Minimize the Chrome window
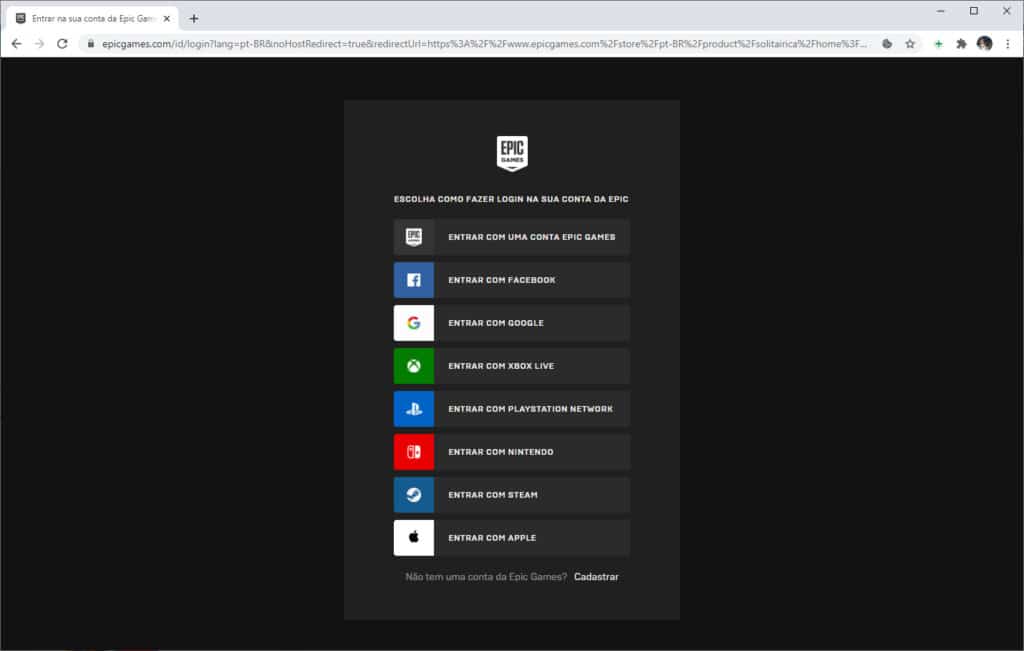 pyautogui.click(x=940, y=11)
